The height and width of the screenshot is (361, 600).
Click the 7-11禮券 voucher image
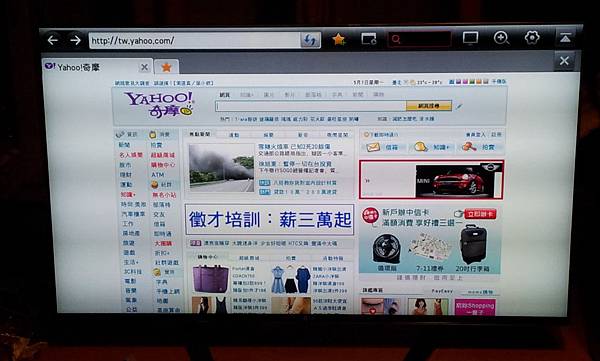coord(429,248)
